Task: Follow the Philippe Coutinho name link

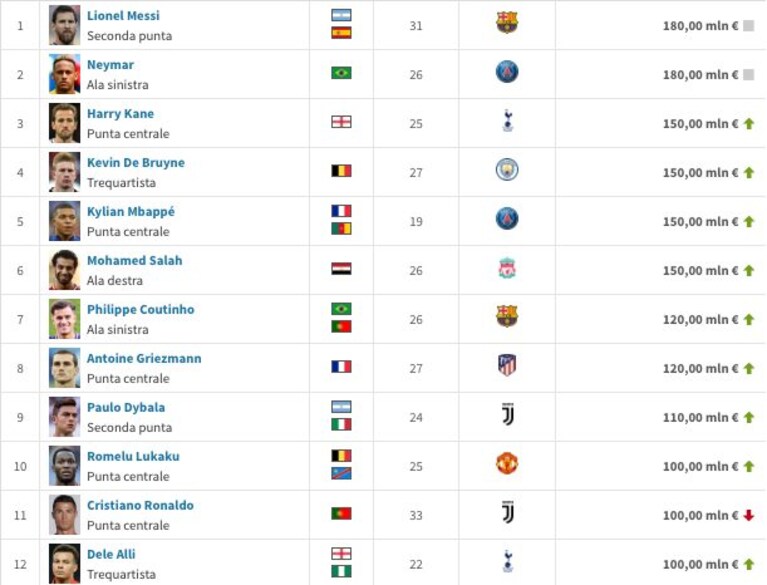Action: tap(140, 310)
